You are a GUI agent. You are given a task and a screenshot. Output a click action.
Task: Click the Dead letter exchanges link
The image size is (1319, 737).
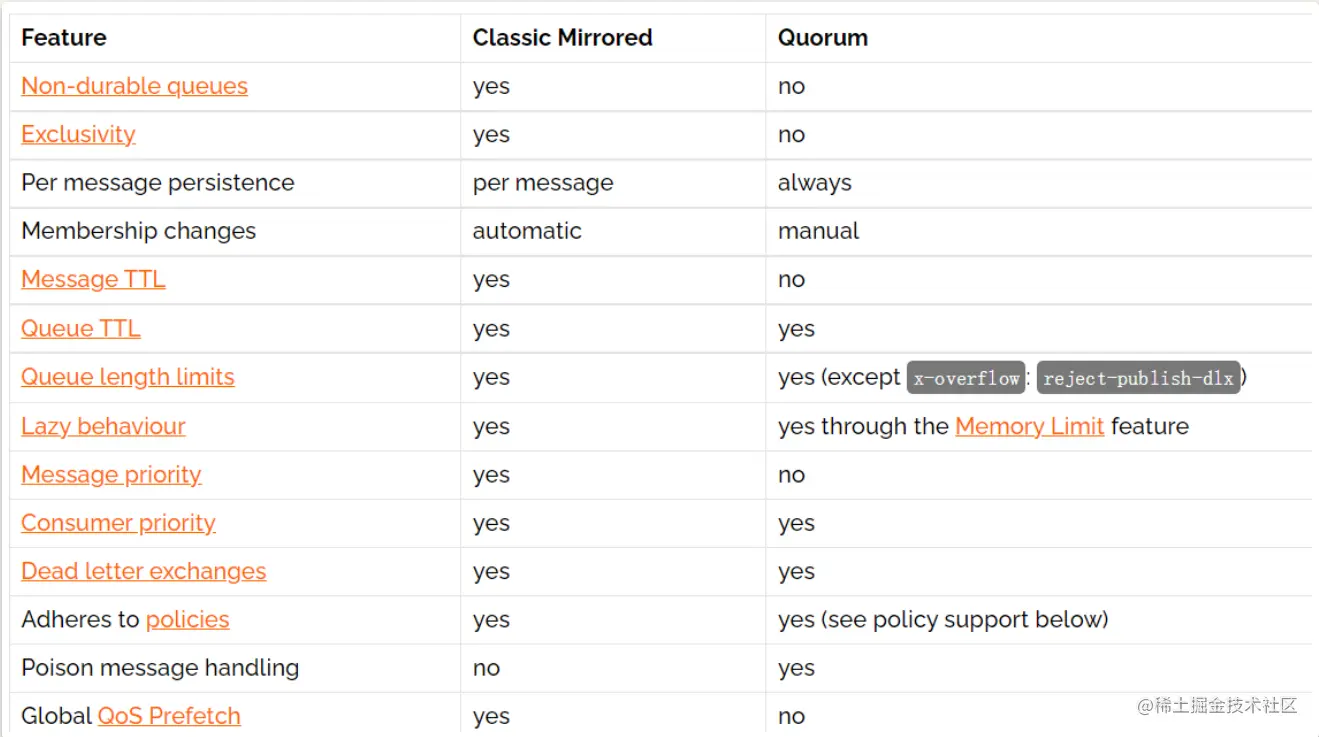tap(143, 571)
